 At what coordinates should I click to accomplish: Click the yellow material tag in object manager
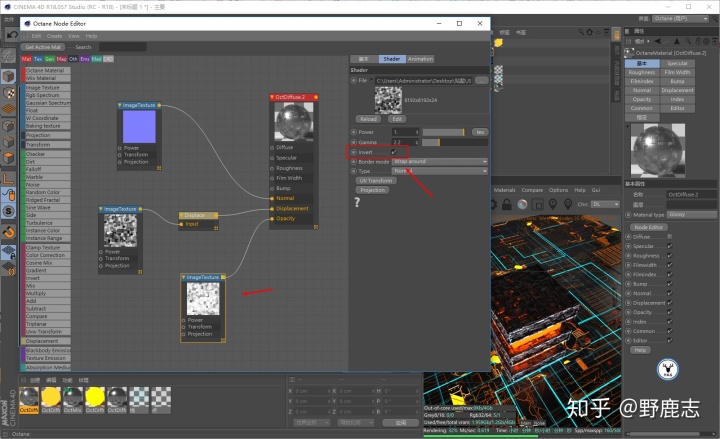click(498, 43)
